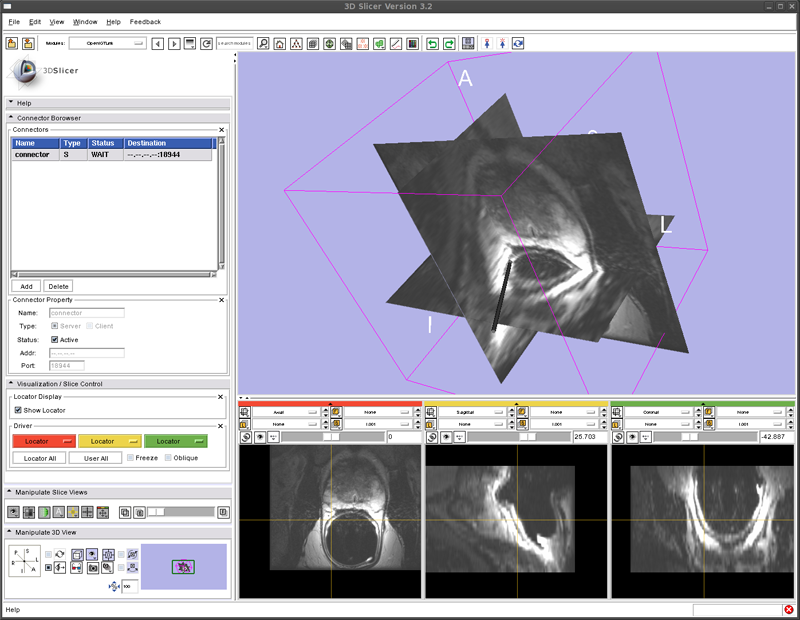Open the red Locator driver dropdown
Viewport: 800px width, 620px height.
tap(43, 441)
